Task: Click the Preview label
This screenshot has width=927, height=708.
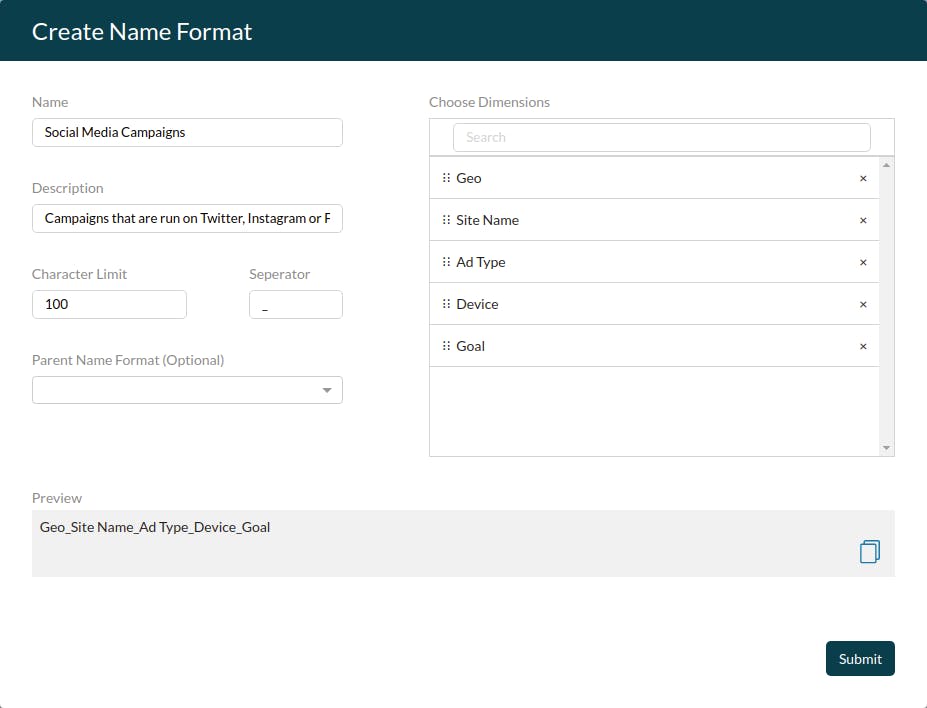Action: pos(57,498)
